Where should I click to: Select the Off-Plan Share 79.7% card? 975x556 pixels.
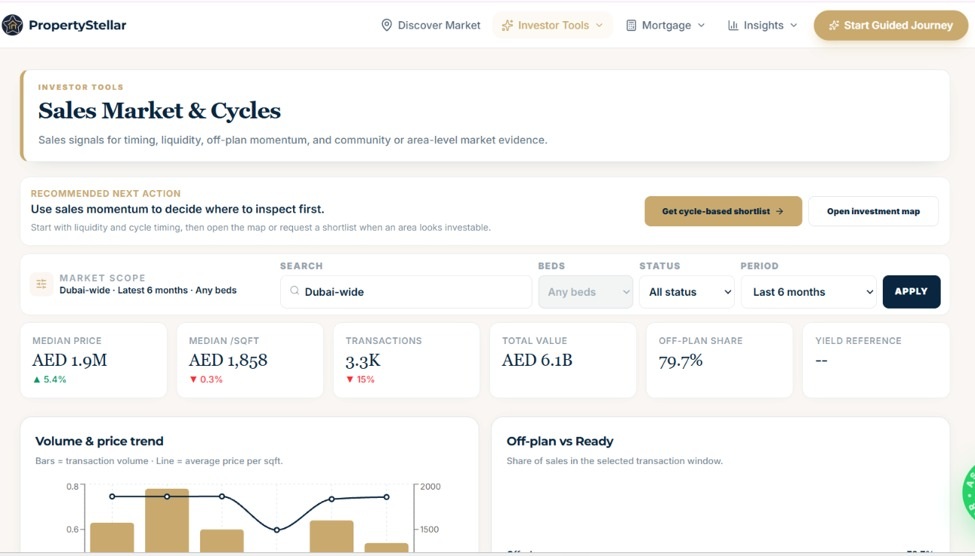coord(719,360)
